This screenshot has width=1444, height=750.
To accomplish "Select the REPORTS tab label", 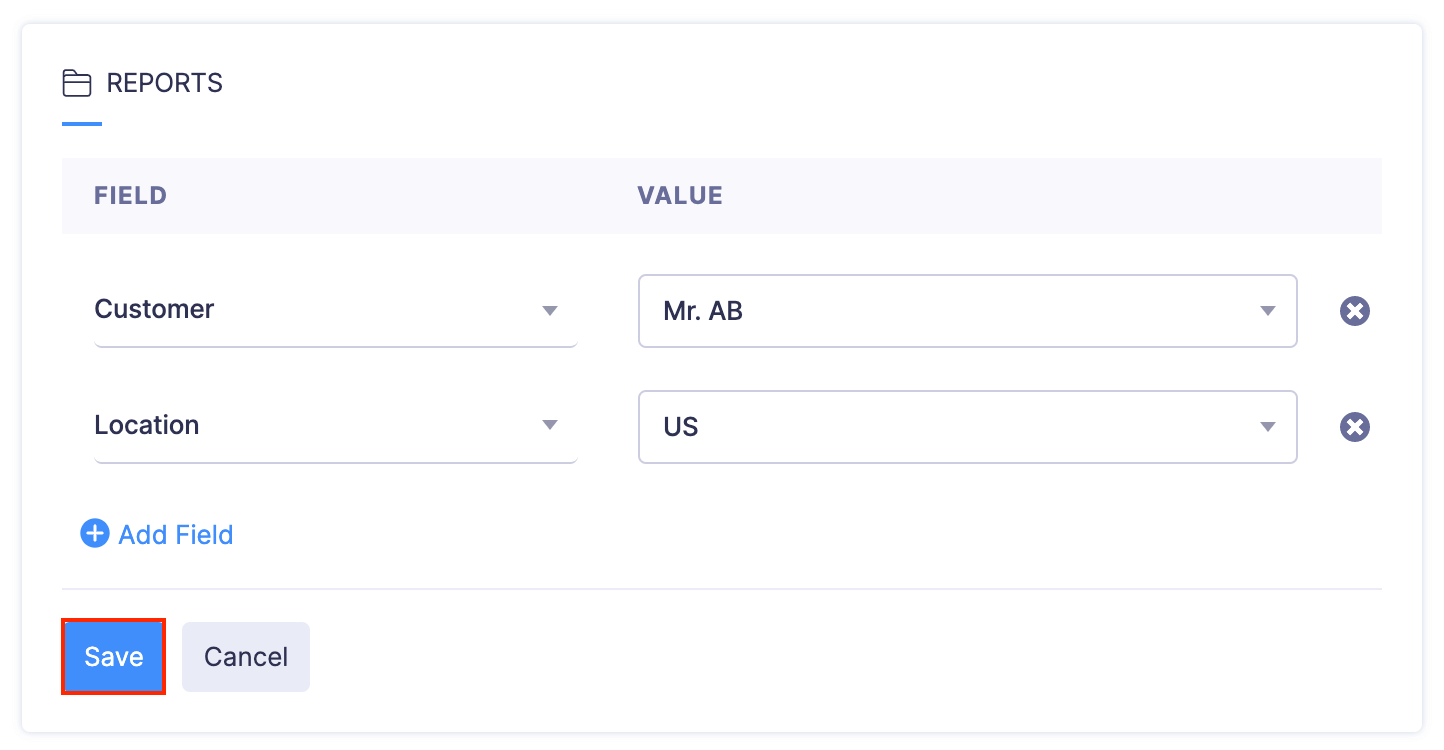I will 165,83.
